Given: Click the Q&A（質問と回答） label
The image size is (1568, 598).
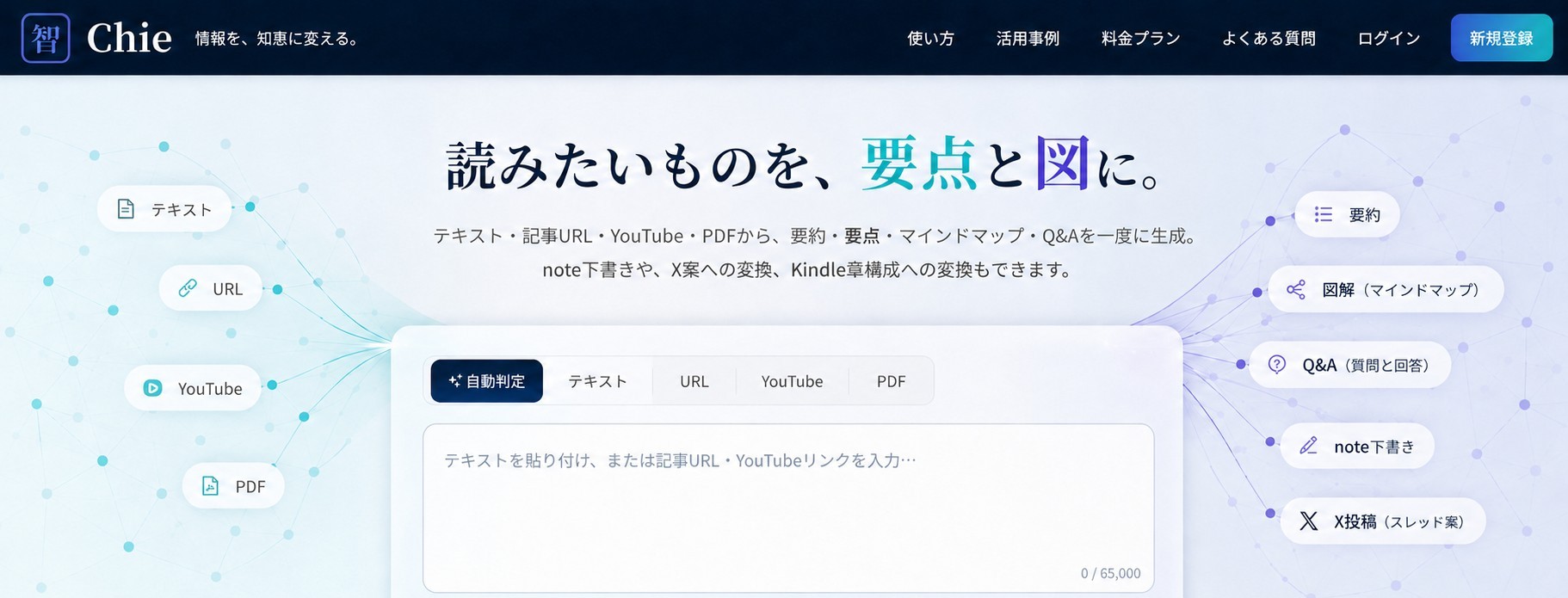Looking at the screenshot, I should coord(1366,366).
